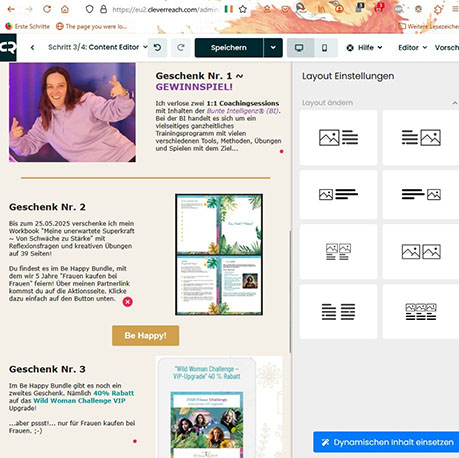
Task: Open browser extensions puzzle icon
Action: [438, 9]
